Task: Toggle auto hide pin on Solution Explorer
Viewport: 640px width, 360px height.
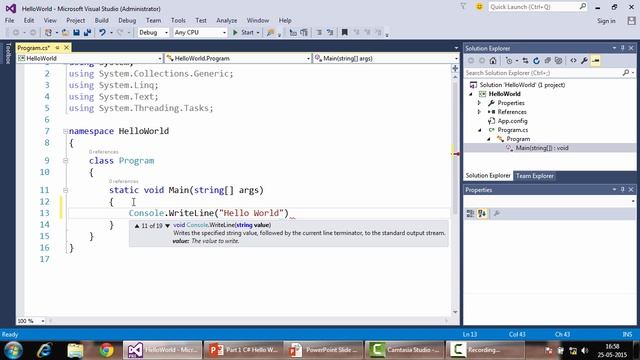Action: (x=622, y=48)
